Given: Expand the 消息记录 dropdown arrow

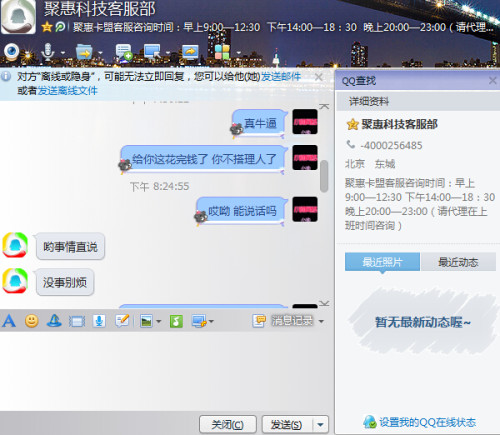Looking at the screenshot, I should click(x=321, y=322).
